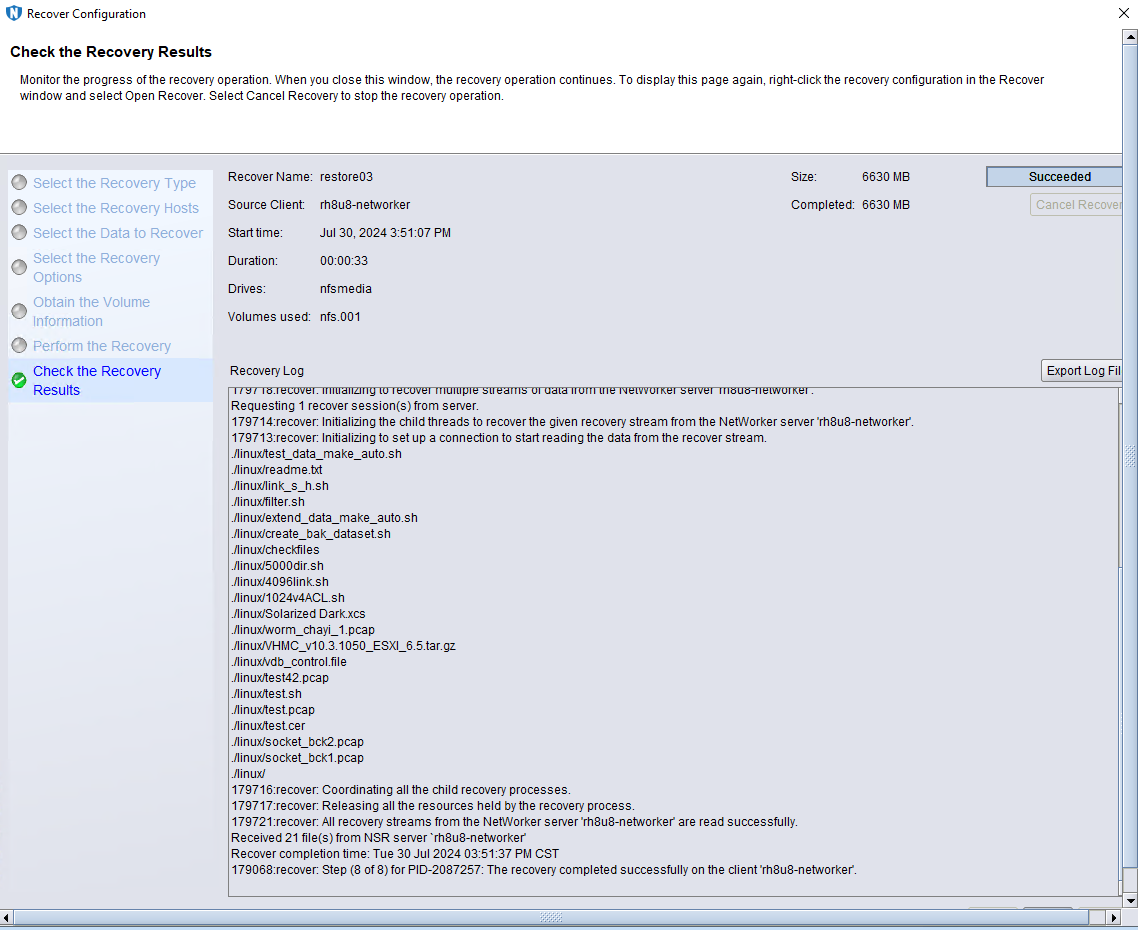Screen dimensions: 1138x930
Task: Click the grey step circle beside Select the Recovery Options
Action: point(20,267)
